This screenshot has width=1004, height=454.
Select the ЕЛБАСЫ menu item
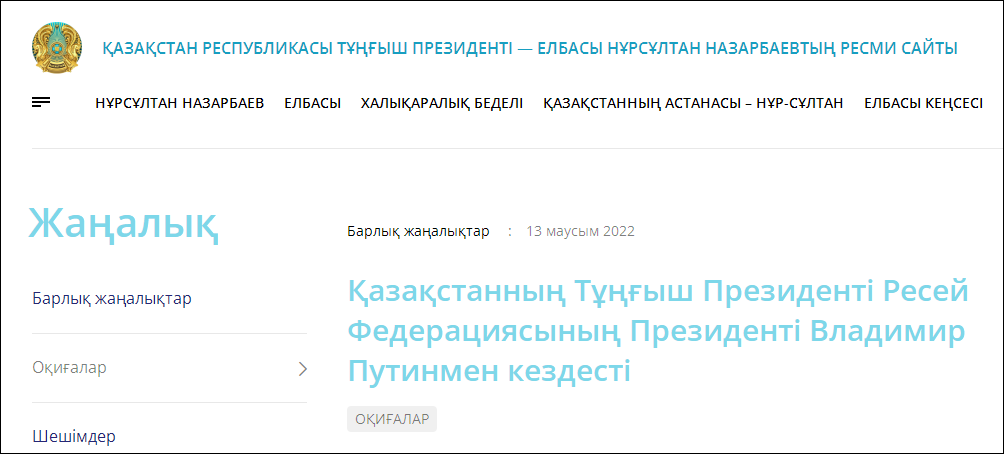(x=312, y=103)
